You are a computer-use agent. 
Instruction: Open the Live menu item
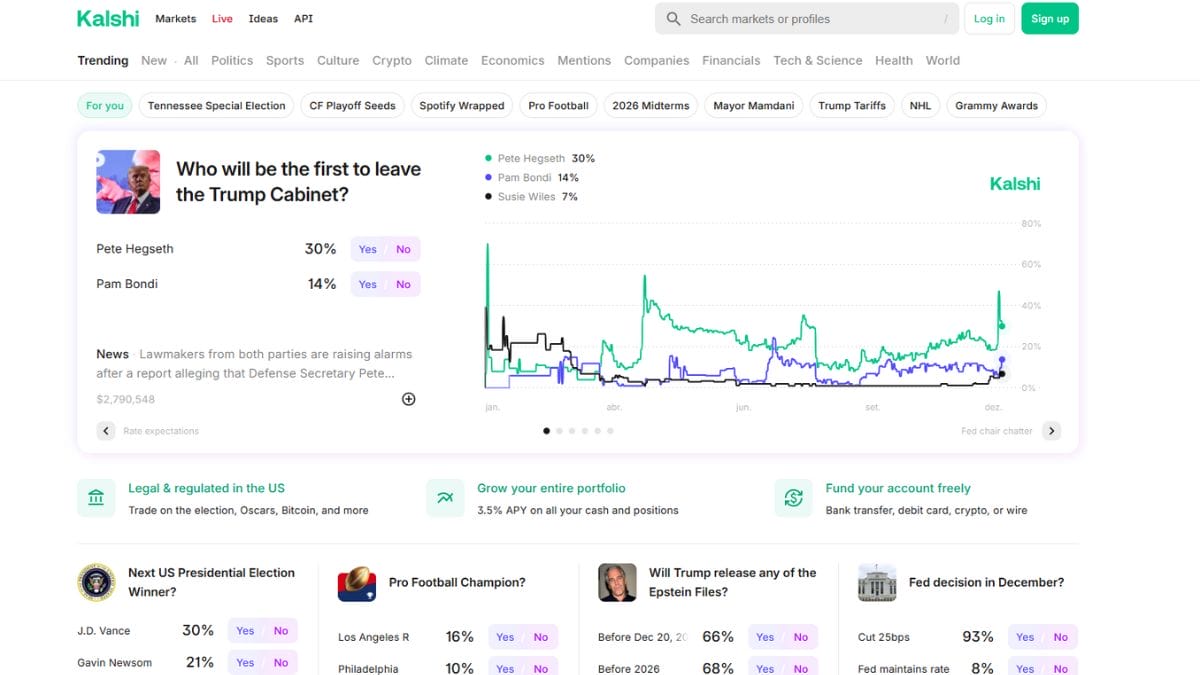coord(222,19)
